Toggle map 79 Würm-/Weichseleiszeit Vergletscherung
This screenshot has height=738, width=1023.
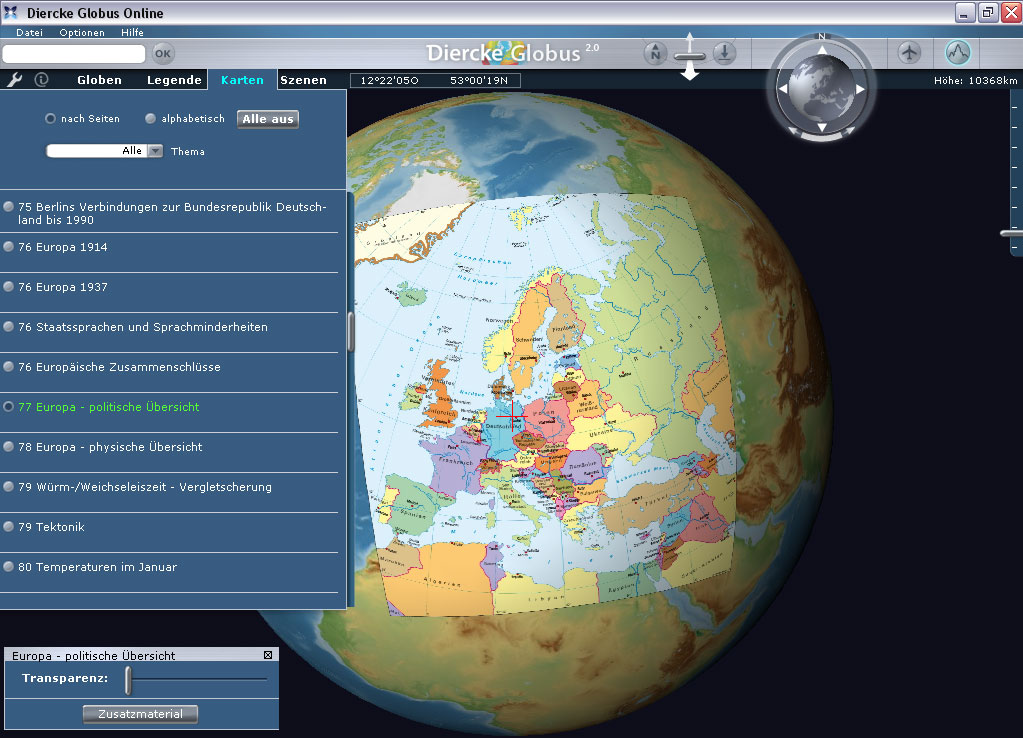coord(9,487)
